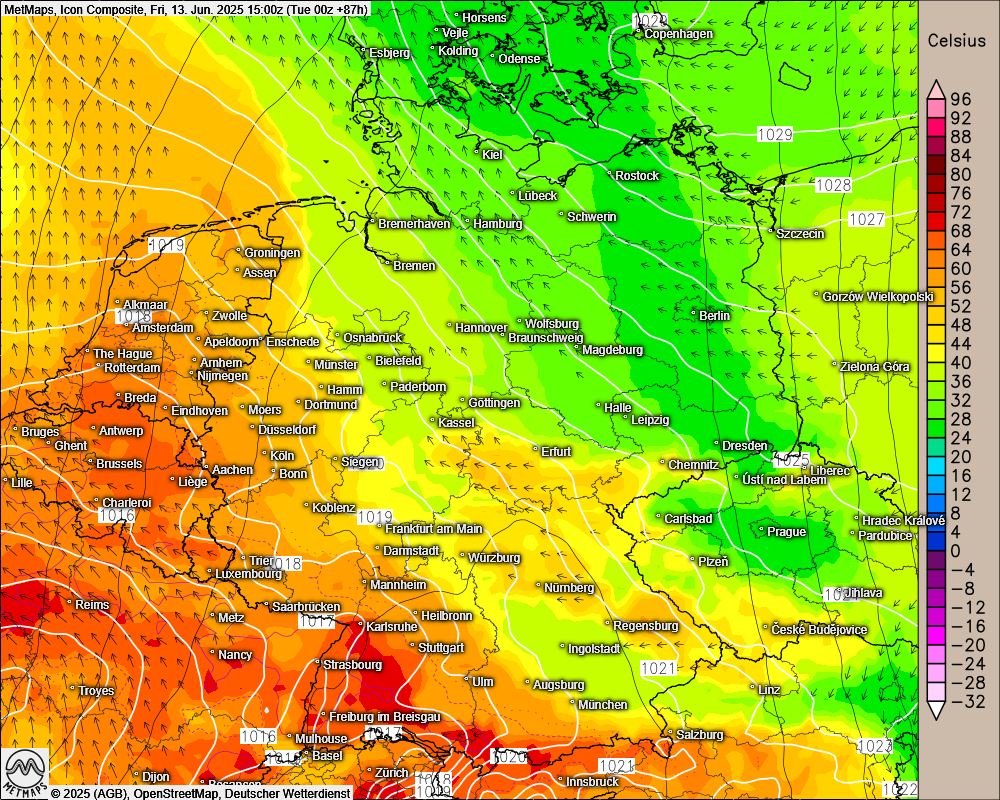This screenshot has height=800, width=1000.
Task: Click the München city marker
Action: pos(572,703)
